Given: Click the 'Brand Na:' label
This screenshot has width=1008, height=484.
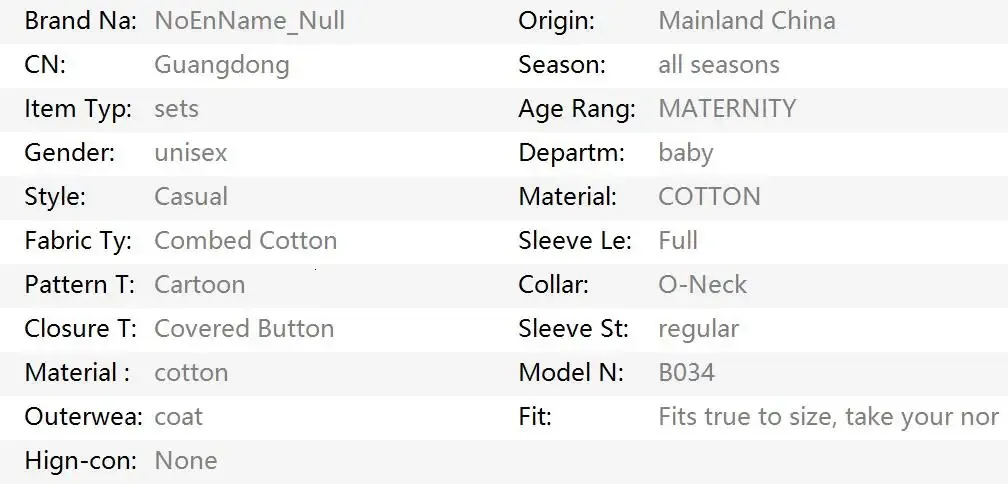Looking at the screenshot, I should tap(80, 21).
